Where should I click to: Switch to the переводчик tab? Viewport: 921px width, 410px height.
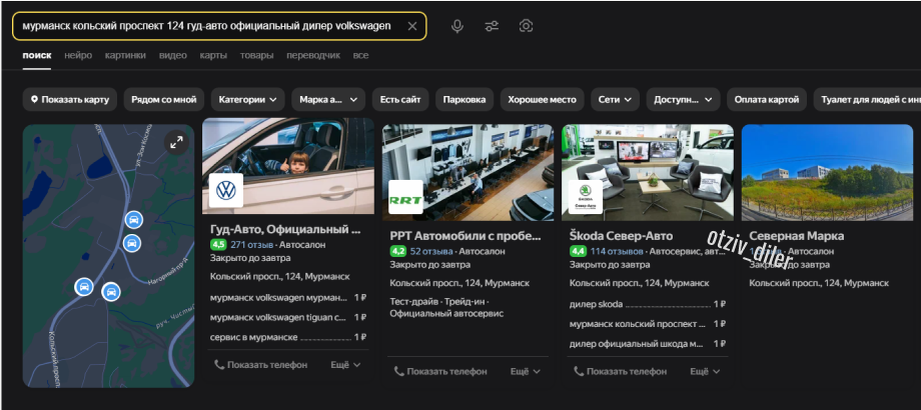(314, 55)
